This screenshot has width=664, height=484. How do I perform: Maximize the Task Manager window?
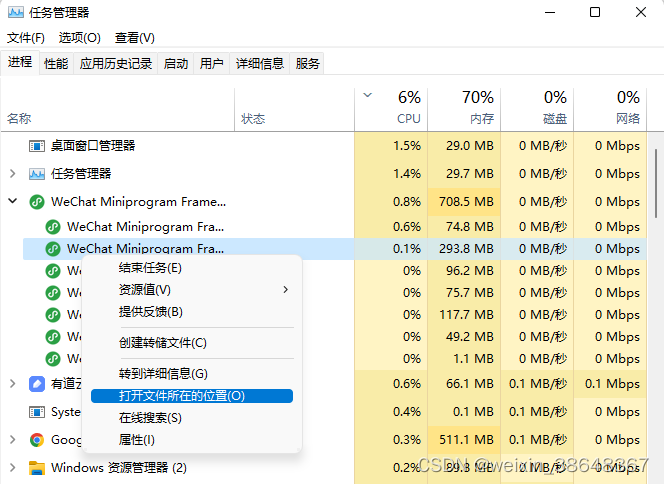(x=595, y=12)
